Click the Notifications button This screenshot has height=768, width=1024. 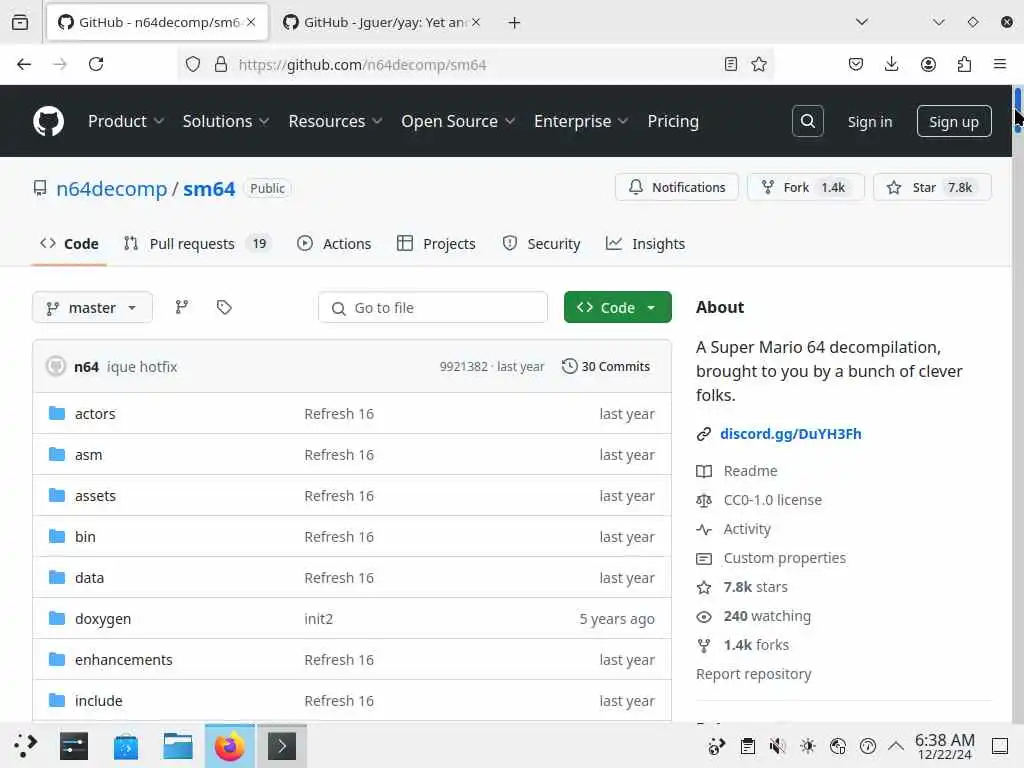[677, 187]
